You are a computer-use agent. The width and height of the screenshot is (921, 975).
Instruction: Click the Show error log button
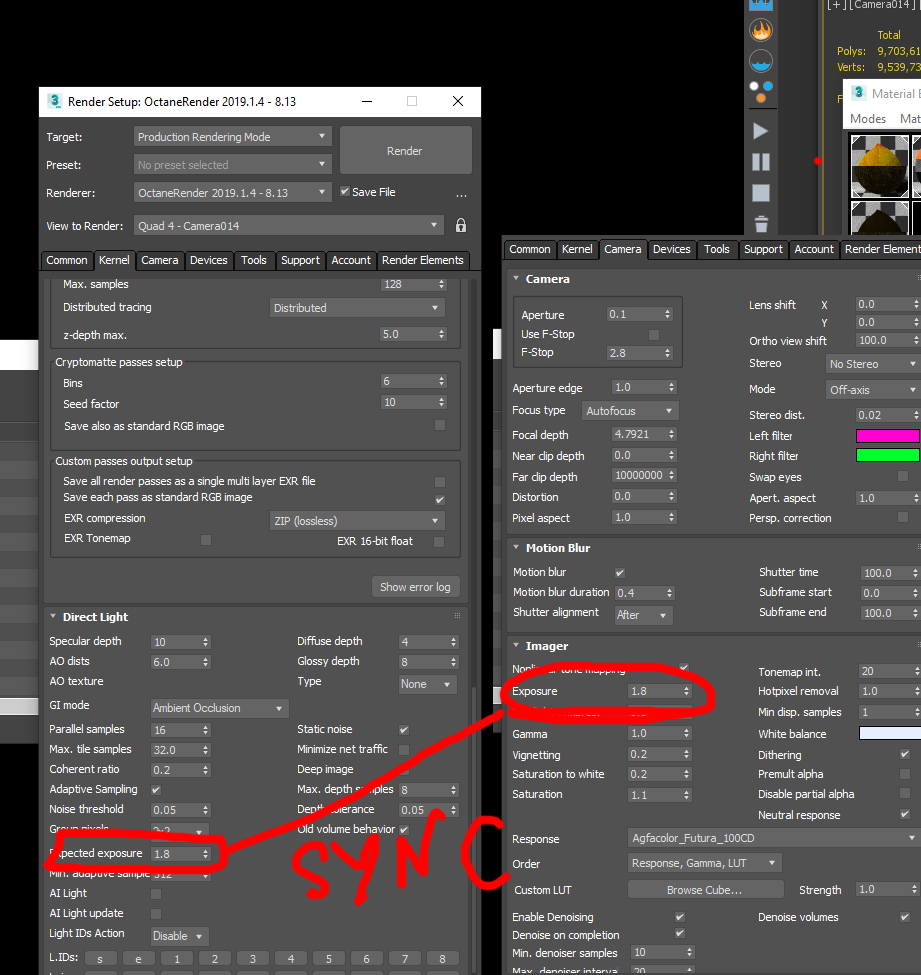tap(415, 587)
